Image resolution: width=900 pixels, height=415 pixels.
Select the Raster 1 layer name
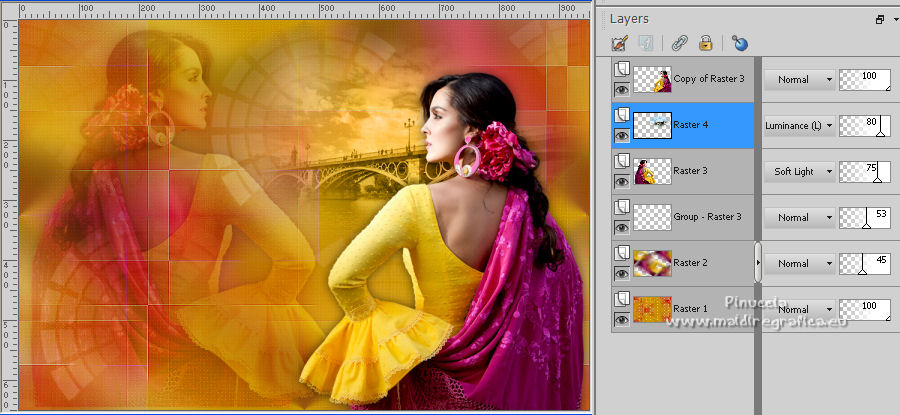690,308
